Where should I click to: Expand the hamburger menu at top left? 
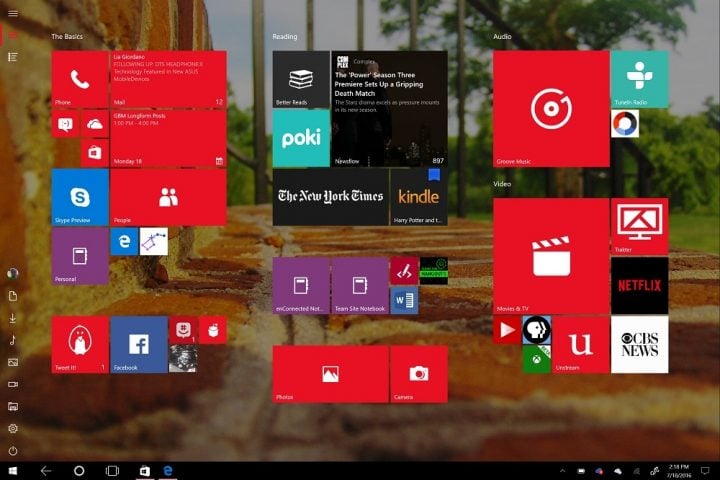(13, 11)
